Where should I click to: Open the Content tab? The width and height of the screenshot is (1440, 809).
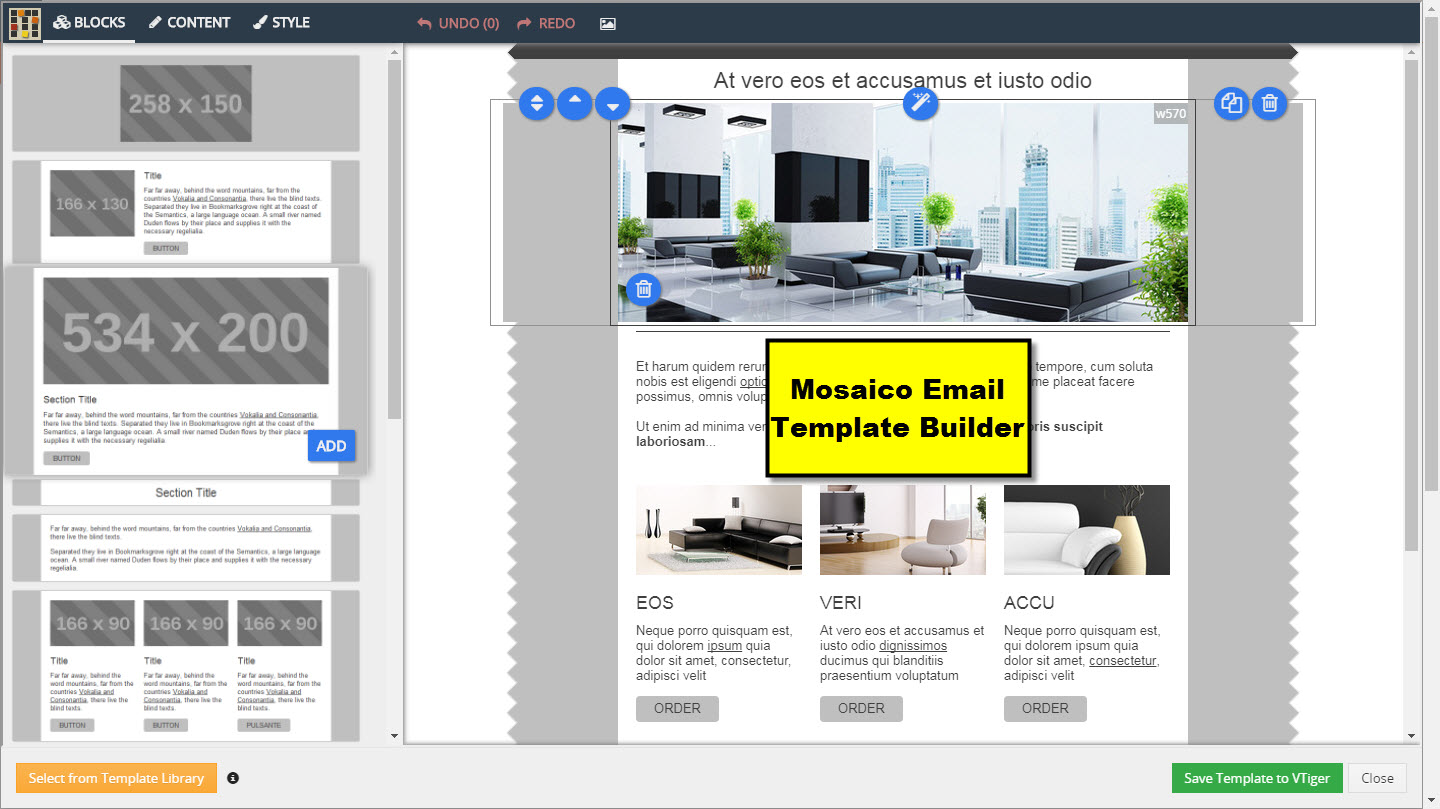190,22
